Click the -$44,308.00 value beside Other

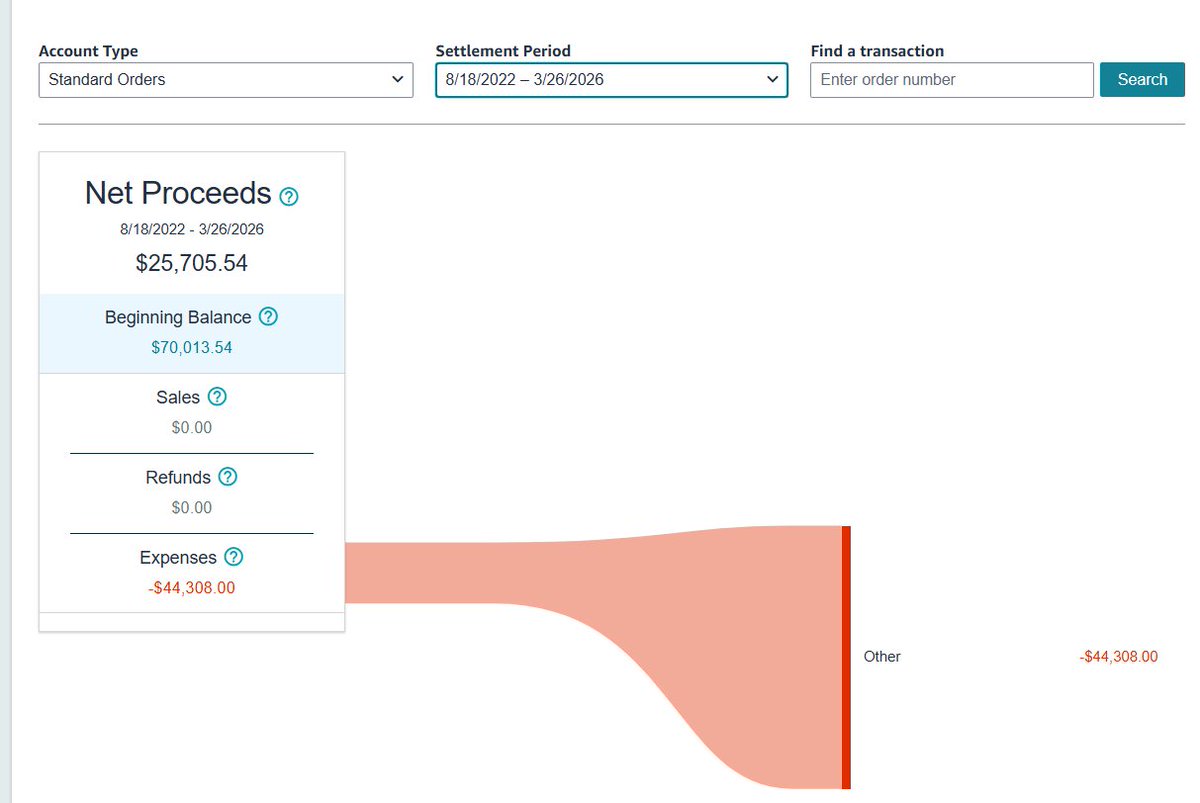pos(1119,657)
